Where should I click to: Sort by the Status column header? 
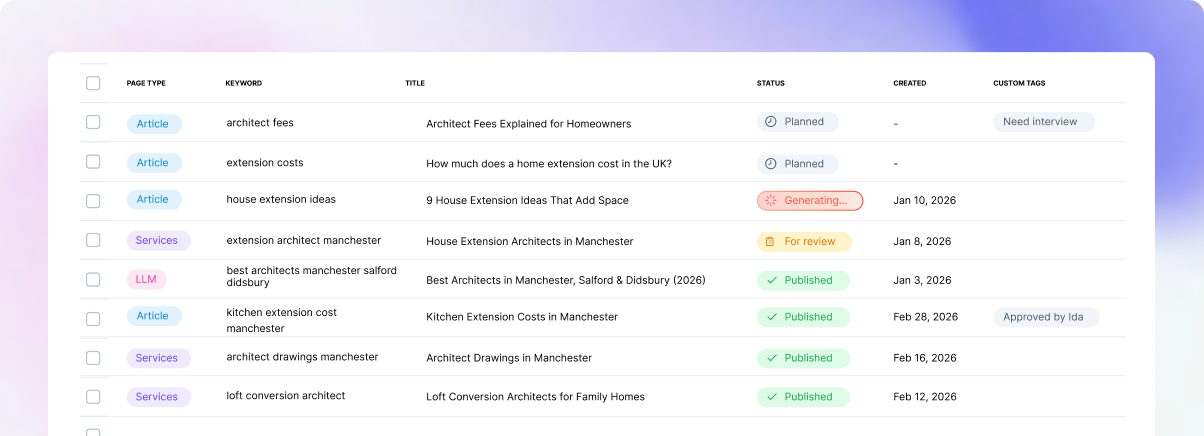770,83
